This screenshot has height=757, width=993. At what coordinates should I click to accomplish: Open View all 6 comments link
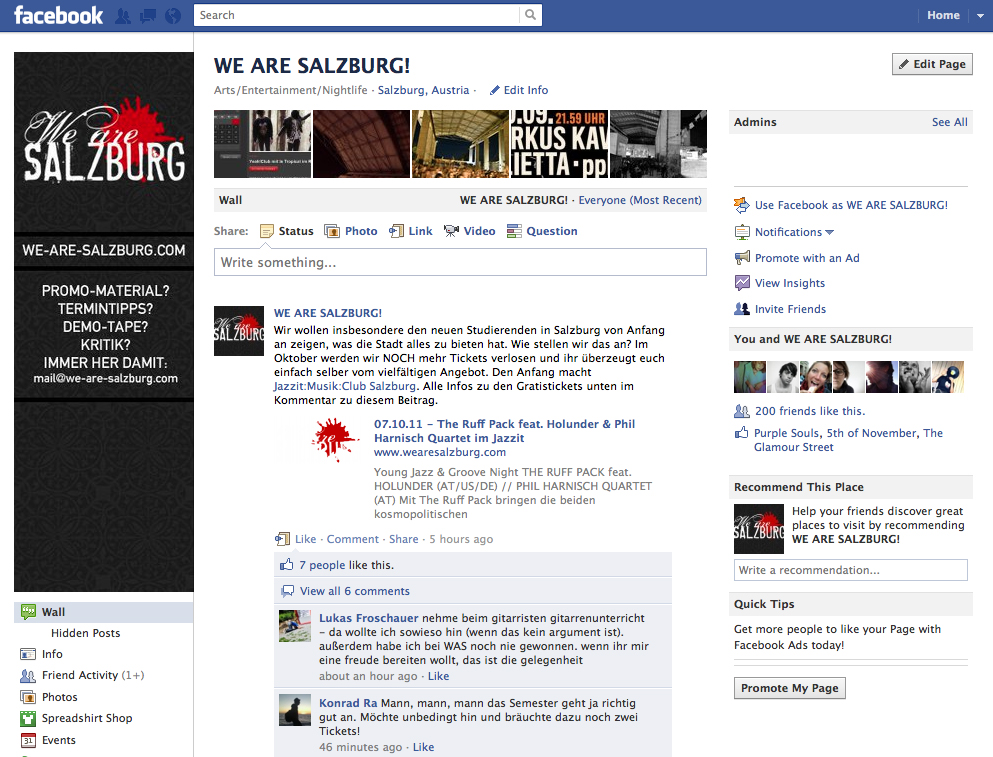coord(354,591)
